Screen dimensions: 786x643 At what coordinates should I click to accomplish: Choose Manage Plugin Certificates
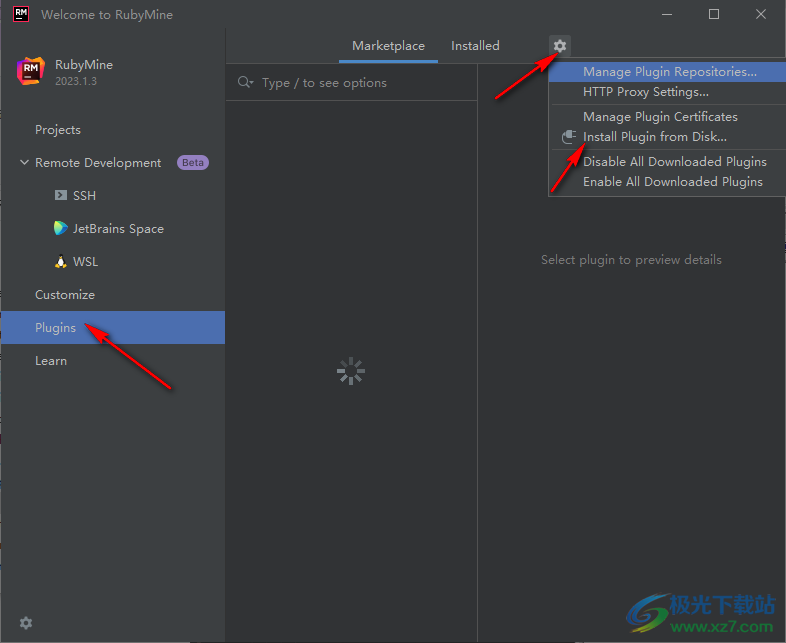coord(660,117)
